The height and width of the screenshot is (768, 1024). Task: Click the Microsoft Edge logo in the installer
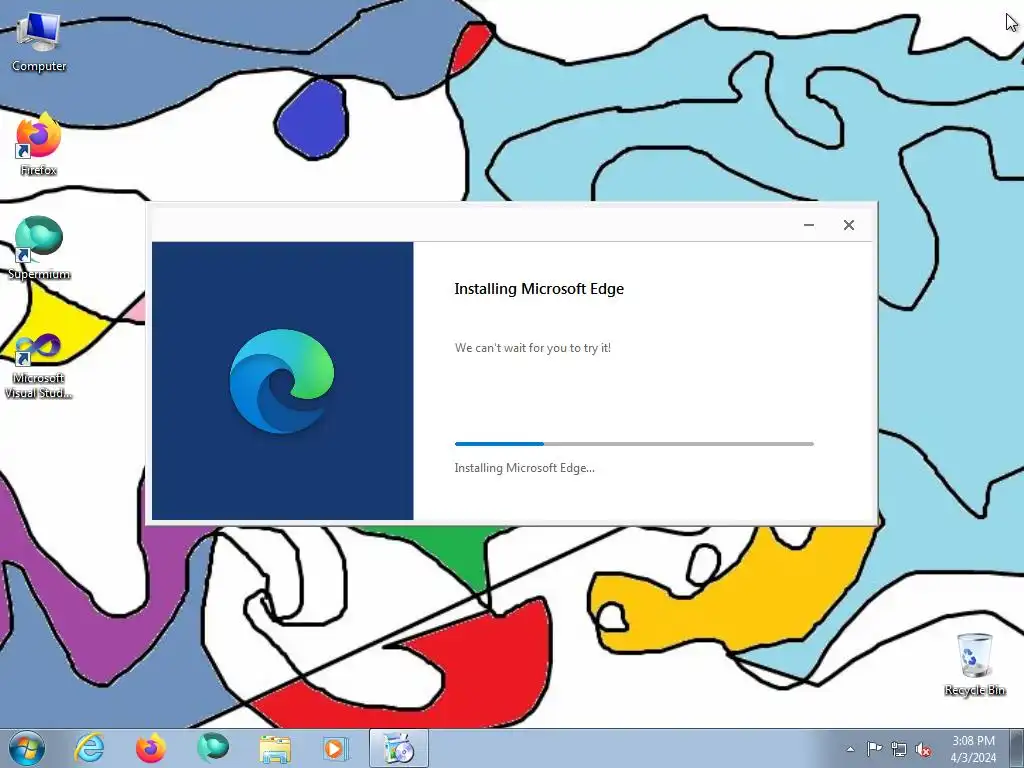coord(282,381)
